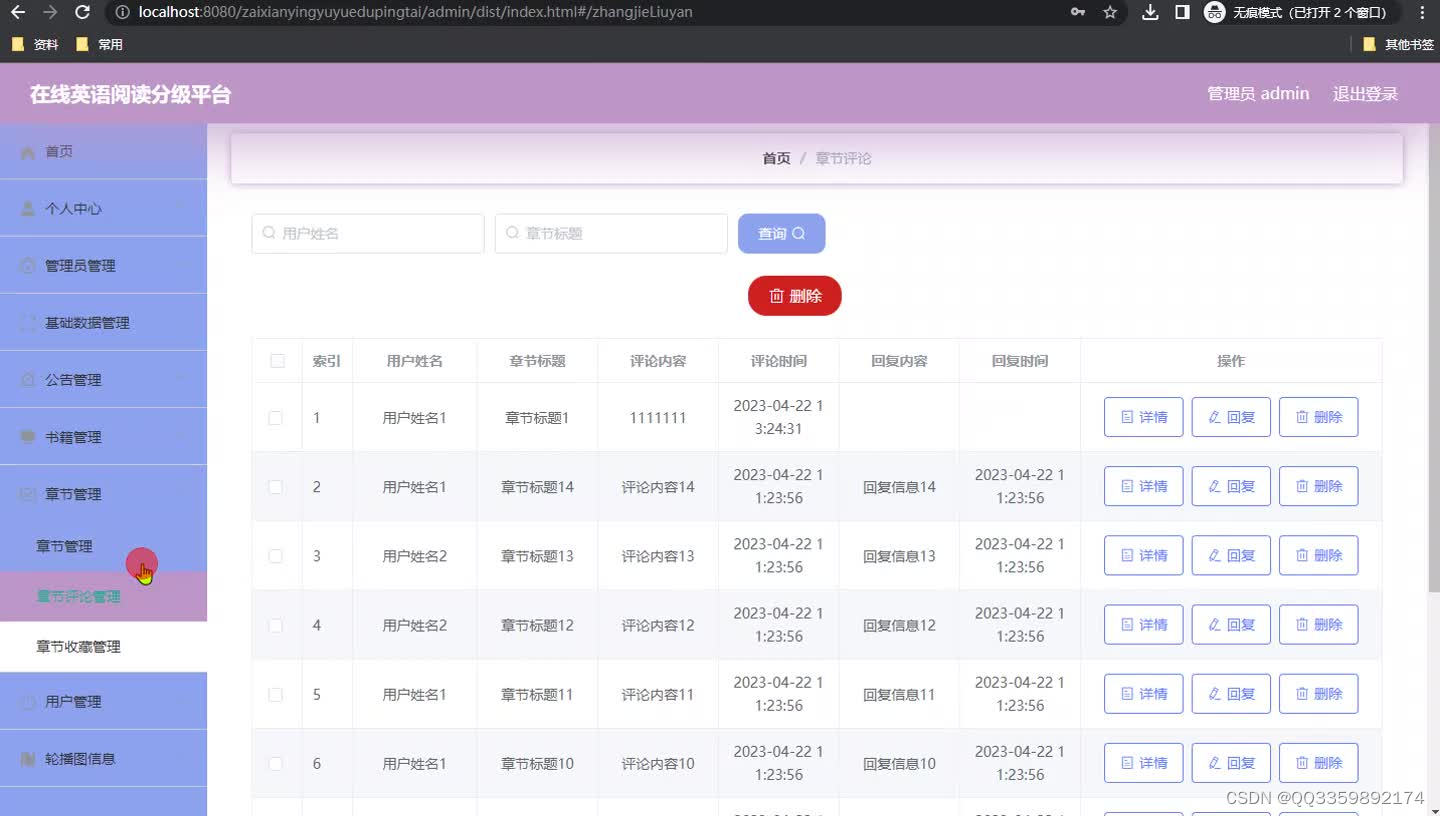Toggle the select-all checkbox in table header
Image resolution: width=1440 pixels, height=816 pixels.
coord(278,361)
